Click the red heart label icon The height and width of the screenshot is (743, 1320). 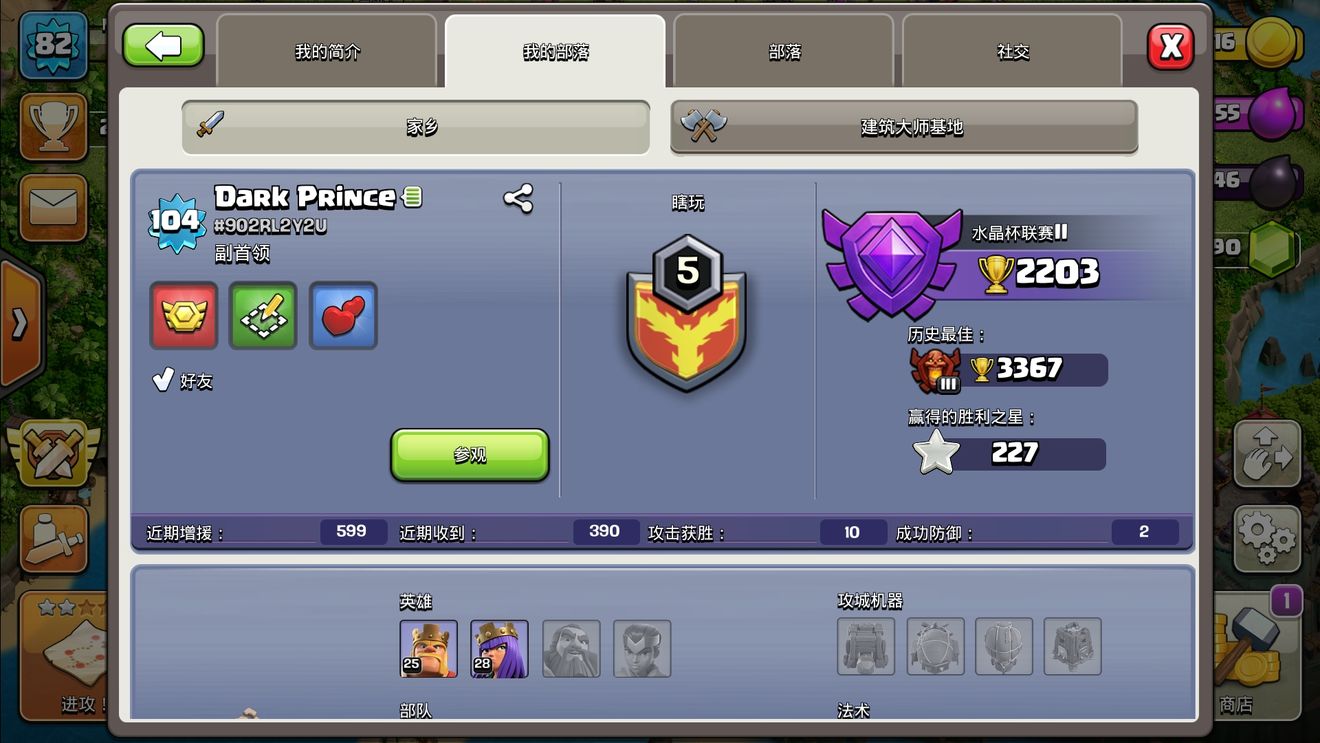343,315
